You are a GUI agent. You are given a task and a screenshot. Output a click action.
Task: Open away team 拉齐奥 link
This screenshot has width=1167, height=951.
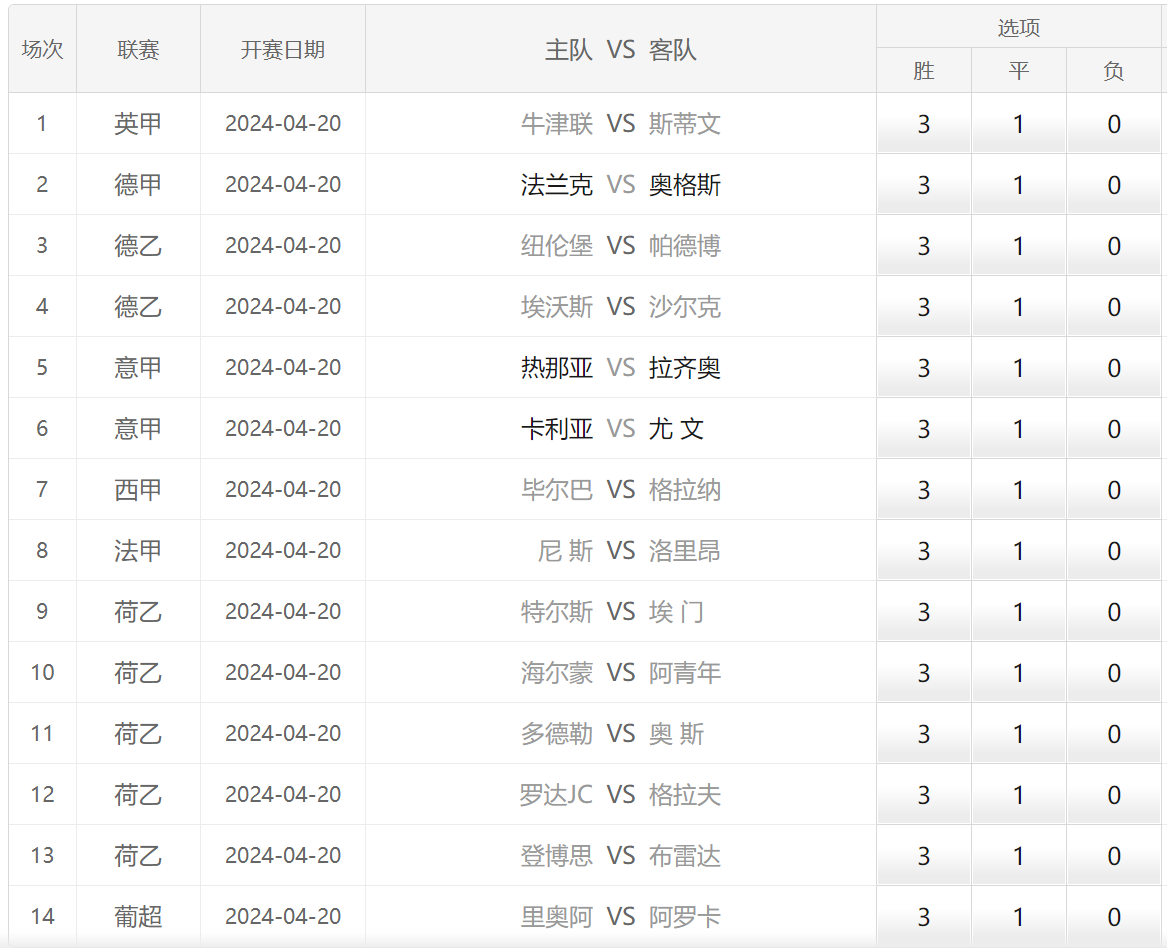[x=685, y=368]
